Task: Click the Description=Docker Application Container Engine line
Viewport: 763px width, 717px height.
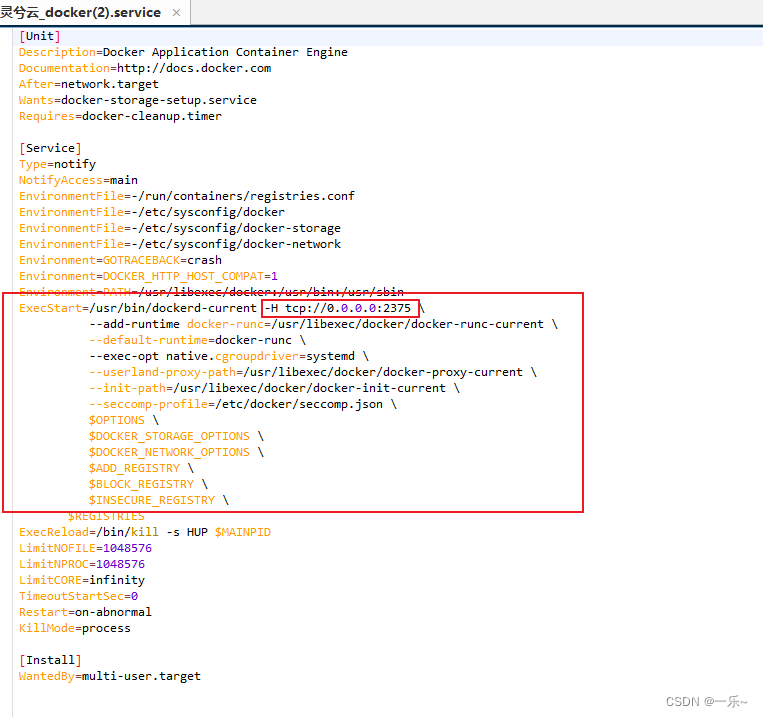Action: [x=183, y=52]
